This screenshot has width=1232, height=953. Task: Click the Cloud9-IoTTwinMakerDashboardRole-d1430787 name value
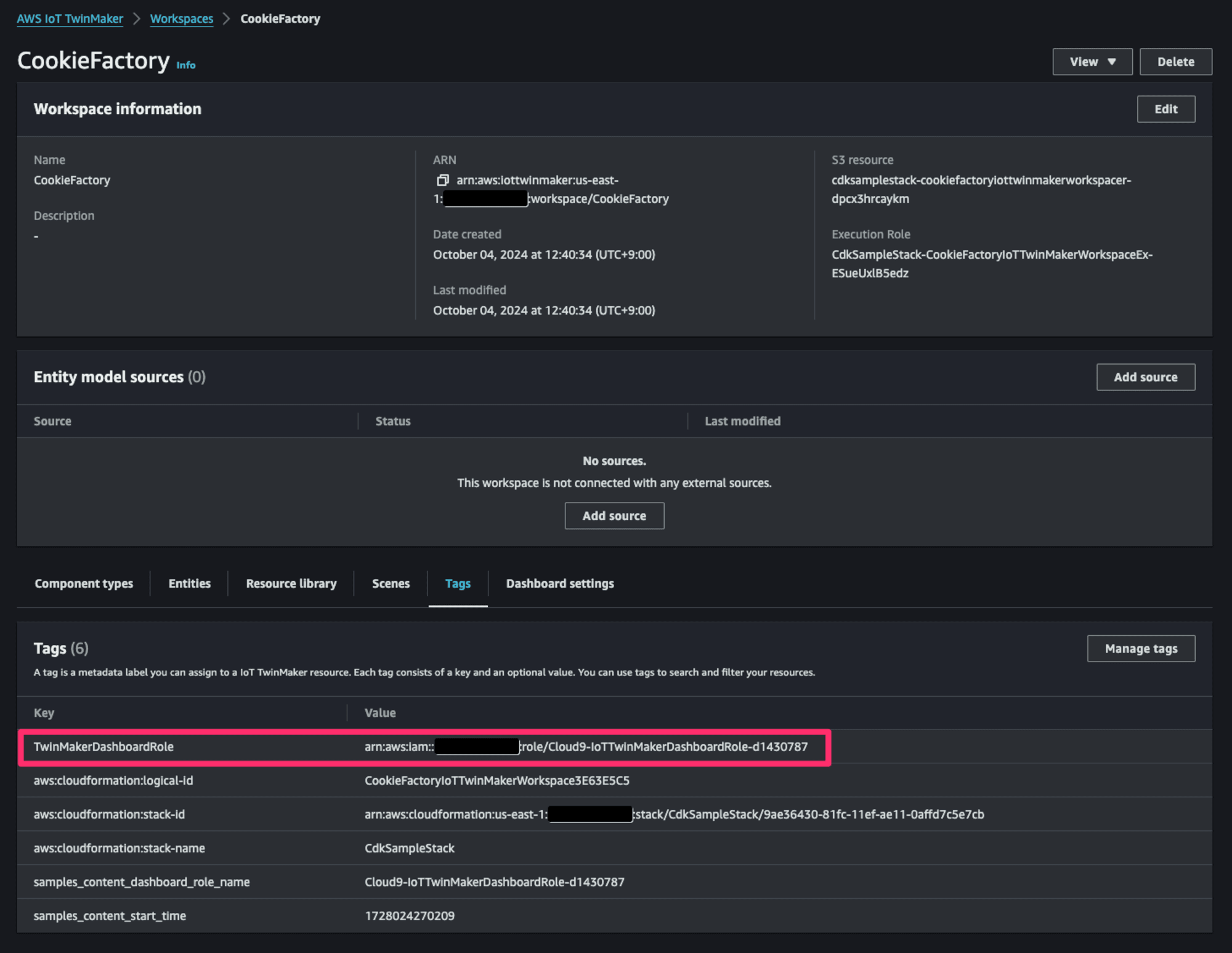pos(494,882)
